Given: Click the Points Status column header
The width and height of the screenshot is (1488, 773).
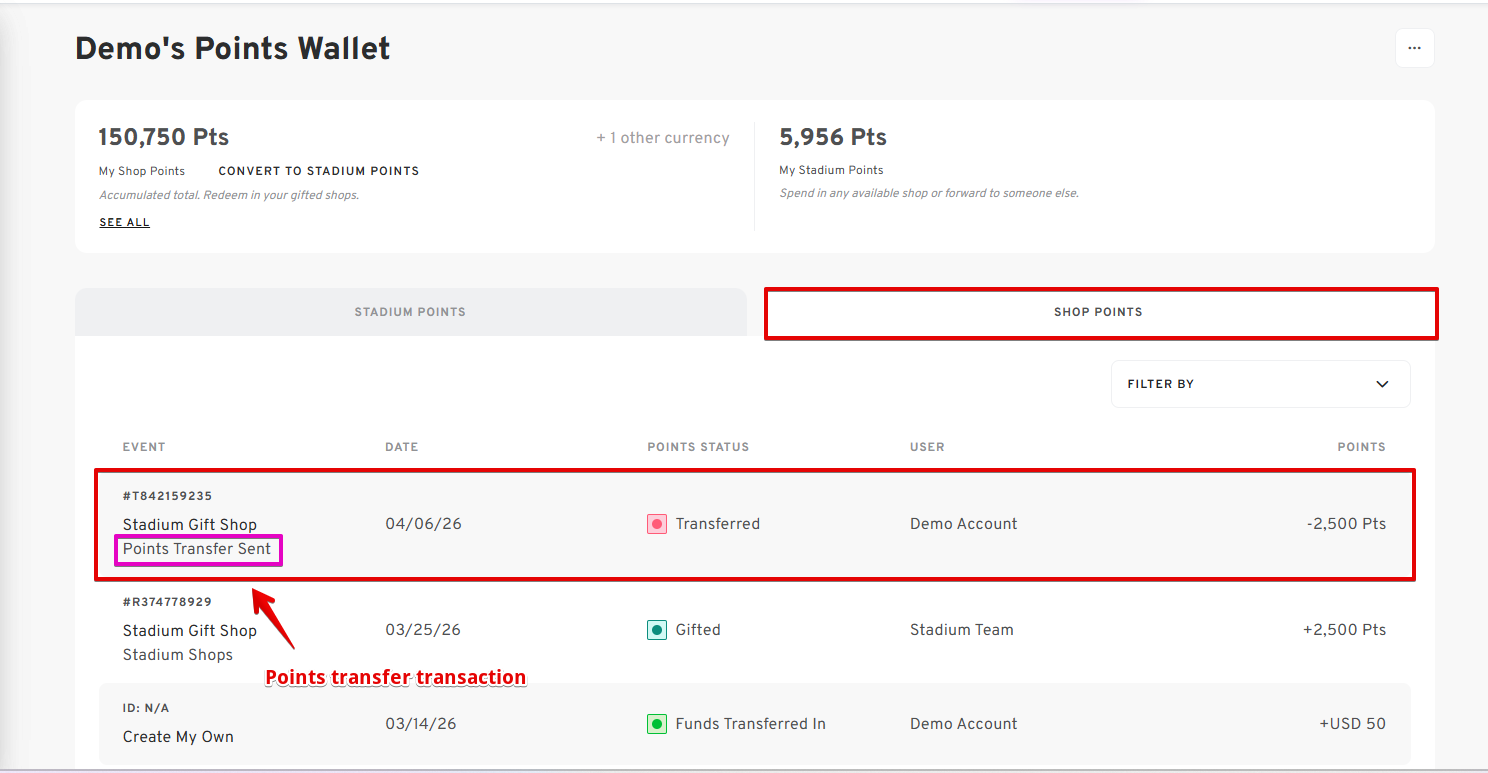Looking at the screenshot, I should click(x=697, y=447).
